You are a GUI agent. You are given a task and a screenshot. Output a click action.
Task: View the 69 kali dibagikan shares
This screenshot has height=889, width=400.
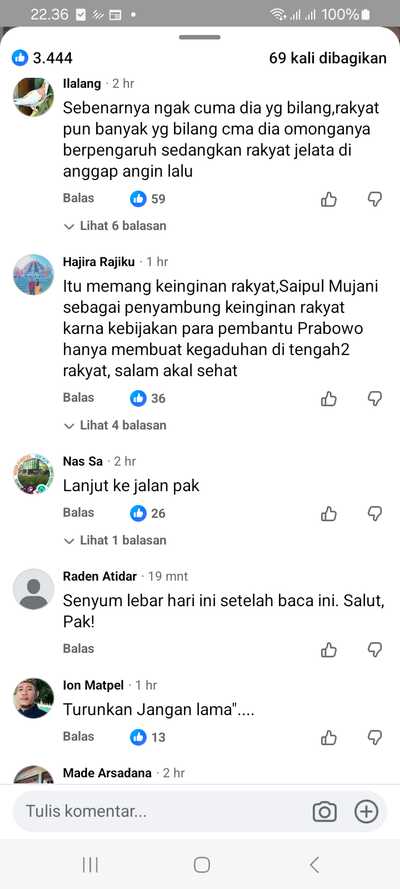point(328,58)
